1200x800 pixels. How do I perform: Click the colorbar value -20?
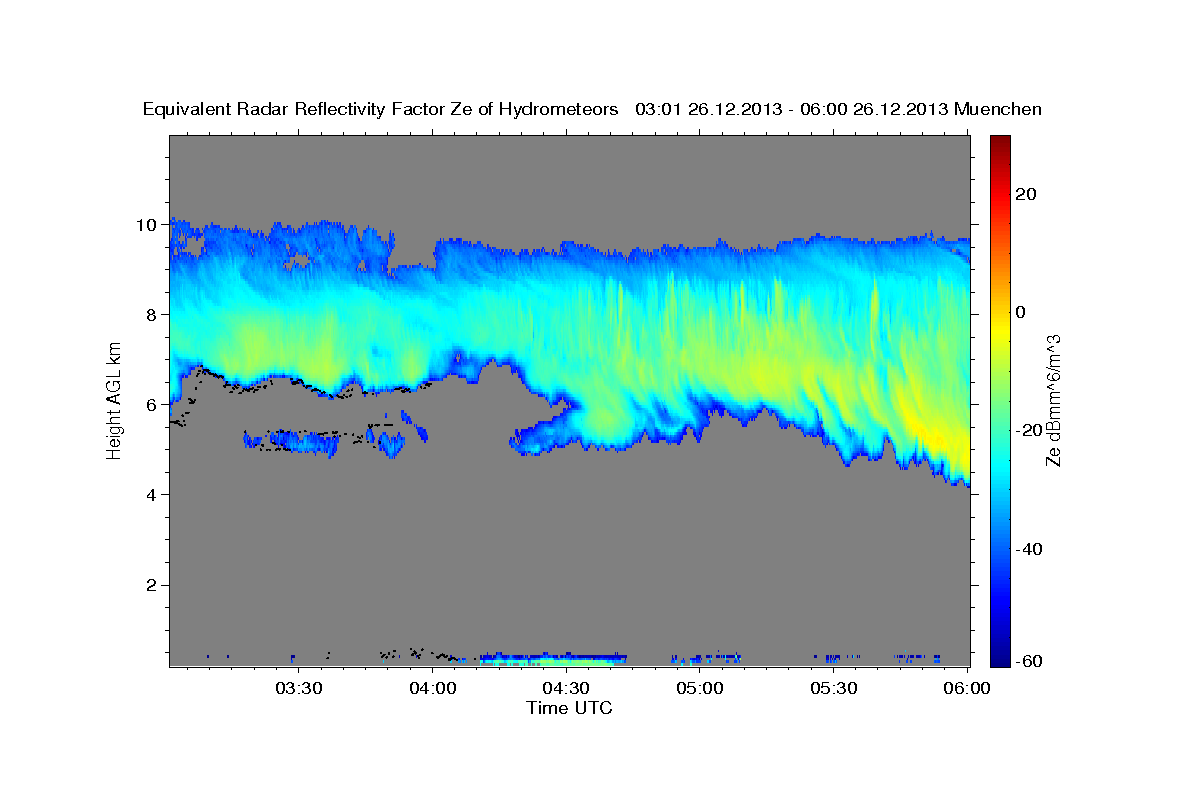(1027, 430)
